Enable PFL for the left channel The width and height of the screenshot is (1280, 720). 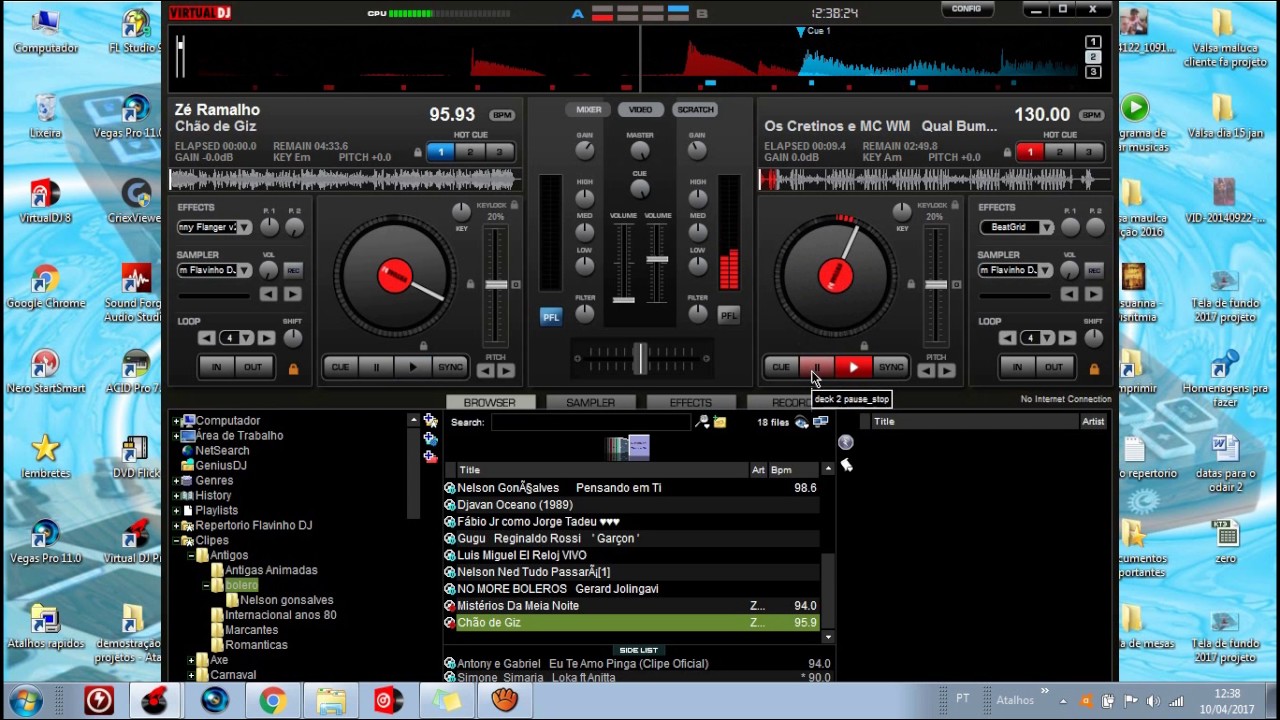[x=550, y=316]
